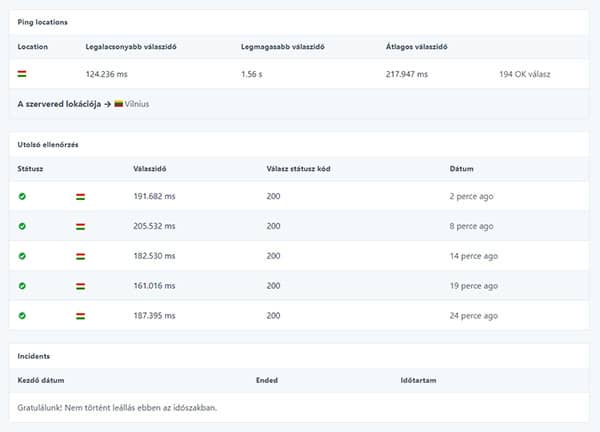Click green check status for 161.016 ms row
The width and height of the screenshot is (600, 432).
[22, 286]
